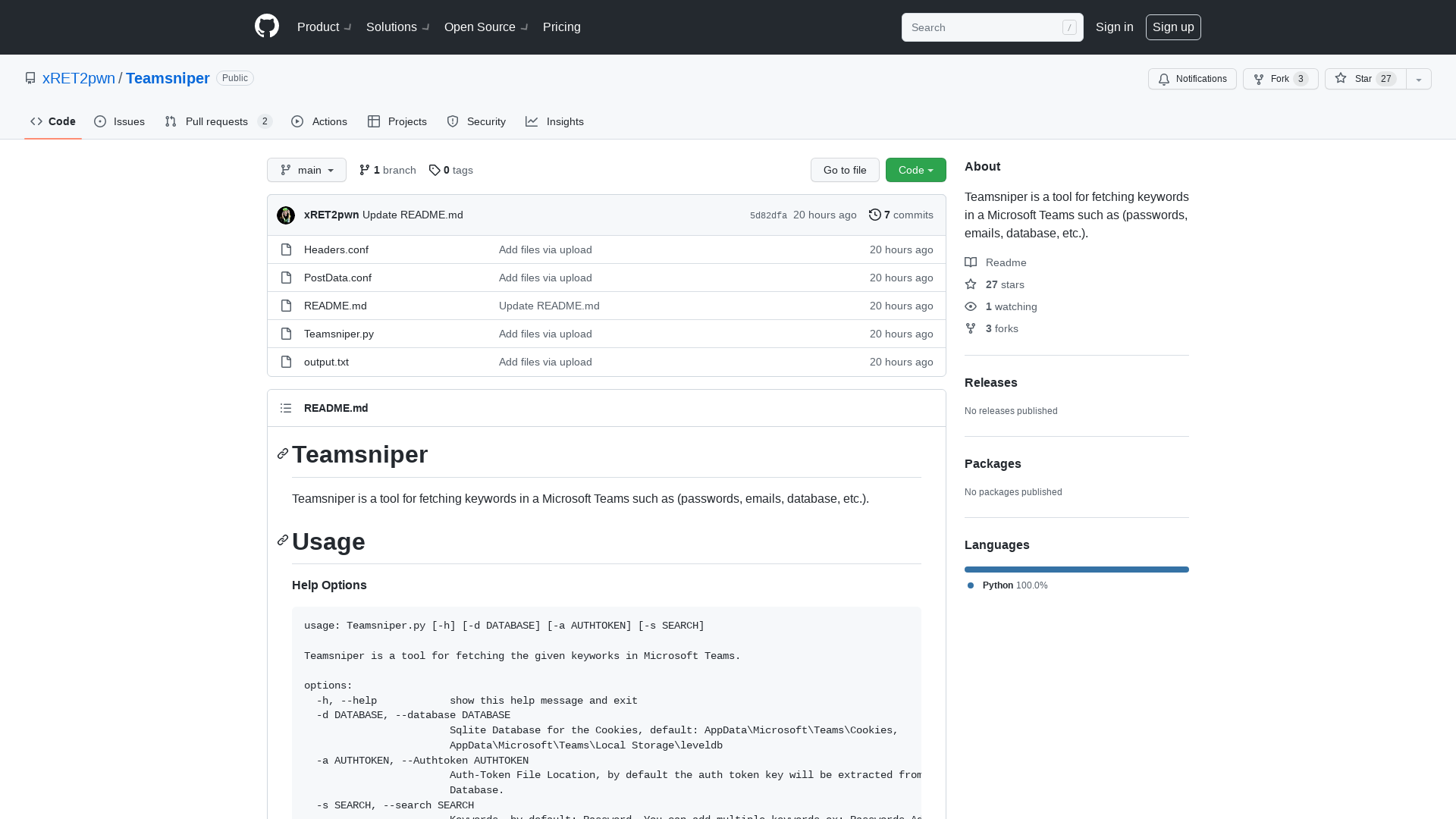Image resolution: width=1456 pixels, height=819 pixels.
Task: Click the Go to file button
Action: pyautogui.click(x=845, y=170)
